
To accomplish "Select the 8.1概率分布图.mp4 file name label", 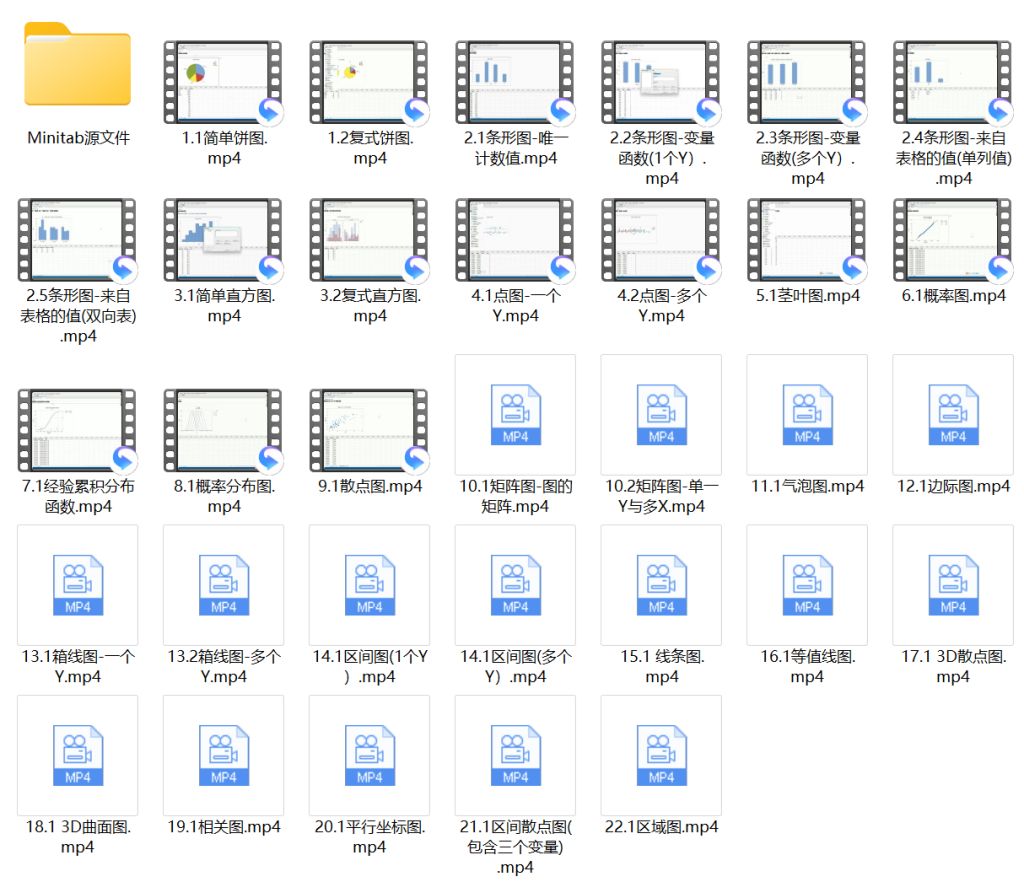I will (x=223, y=496).
